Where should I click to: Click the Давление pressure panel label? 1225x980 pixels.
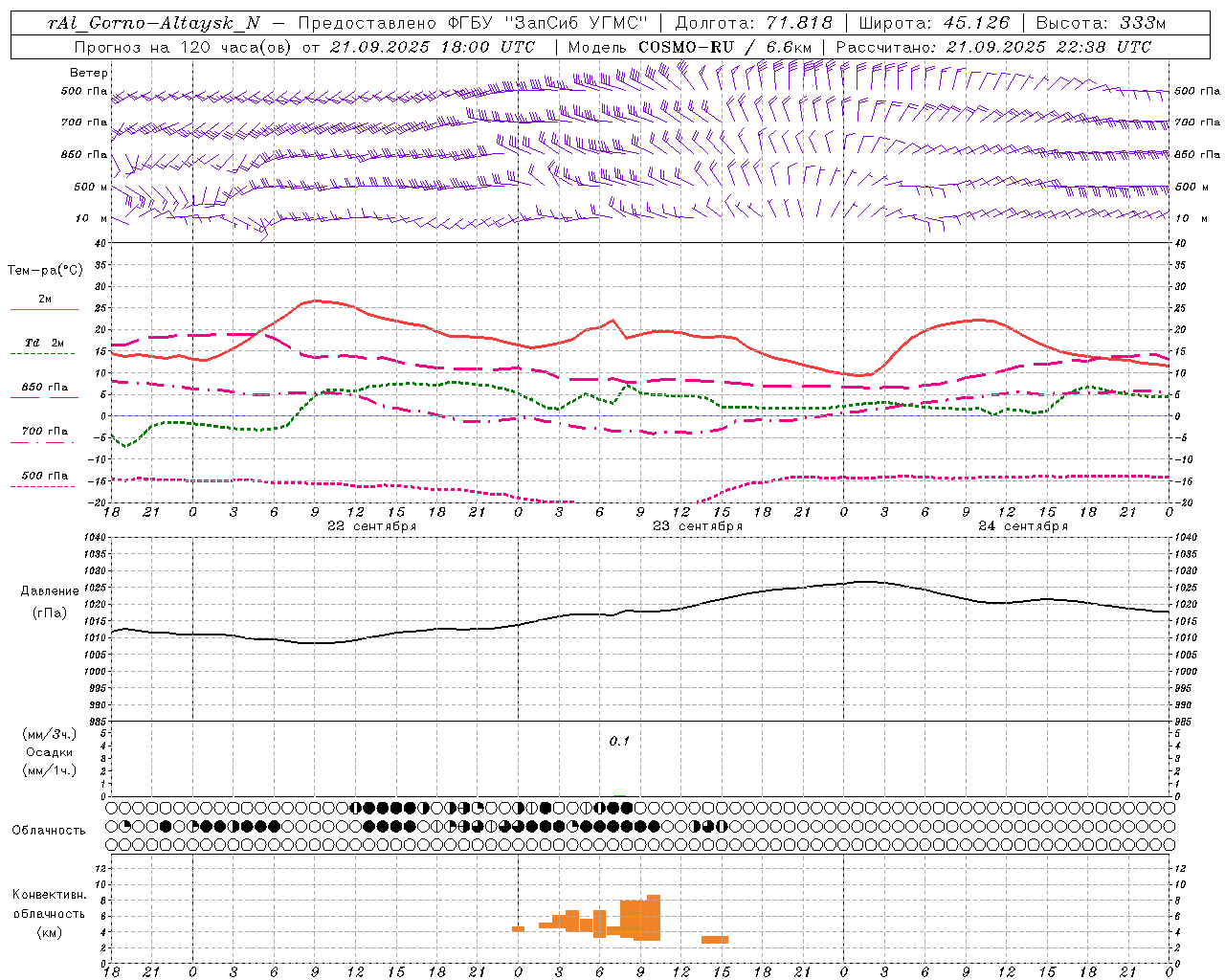point(50,591)
